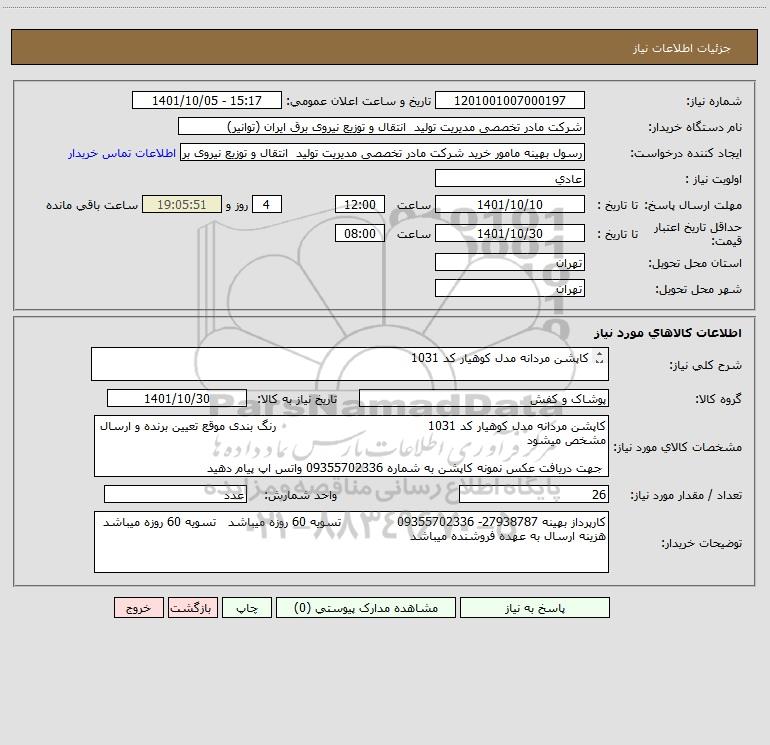The image size is (770, 745).
Task: Click the response deadline date 1401/10/10
Action: pos(510,205)
